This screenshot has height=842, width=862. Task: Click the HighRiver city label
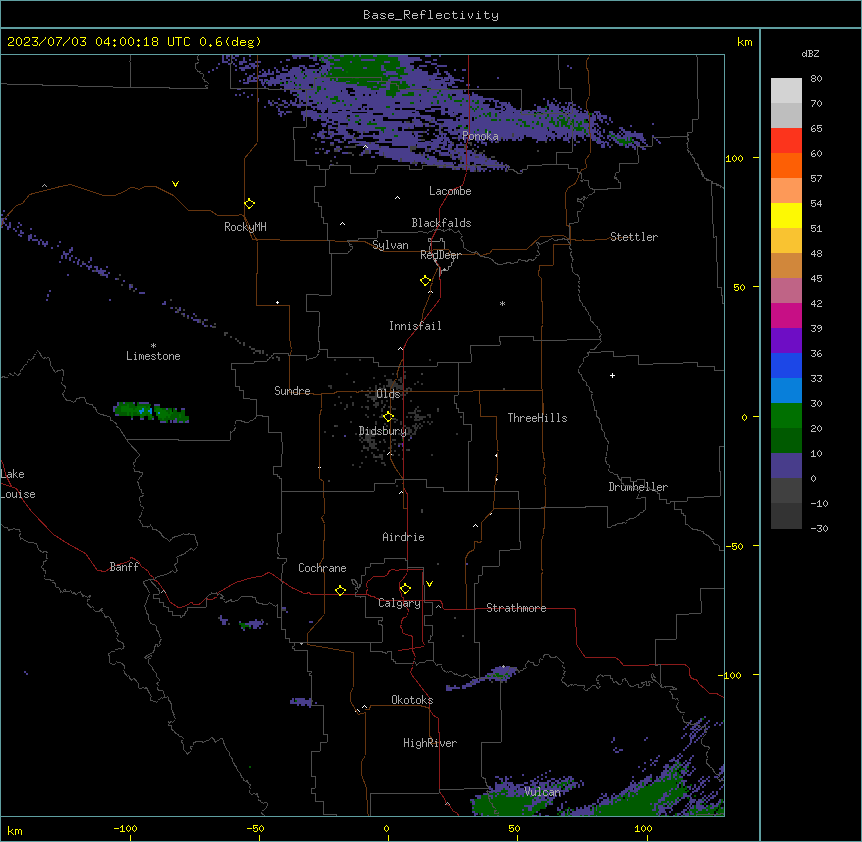pyautogui.click(x=430, y=743)
